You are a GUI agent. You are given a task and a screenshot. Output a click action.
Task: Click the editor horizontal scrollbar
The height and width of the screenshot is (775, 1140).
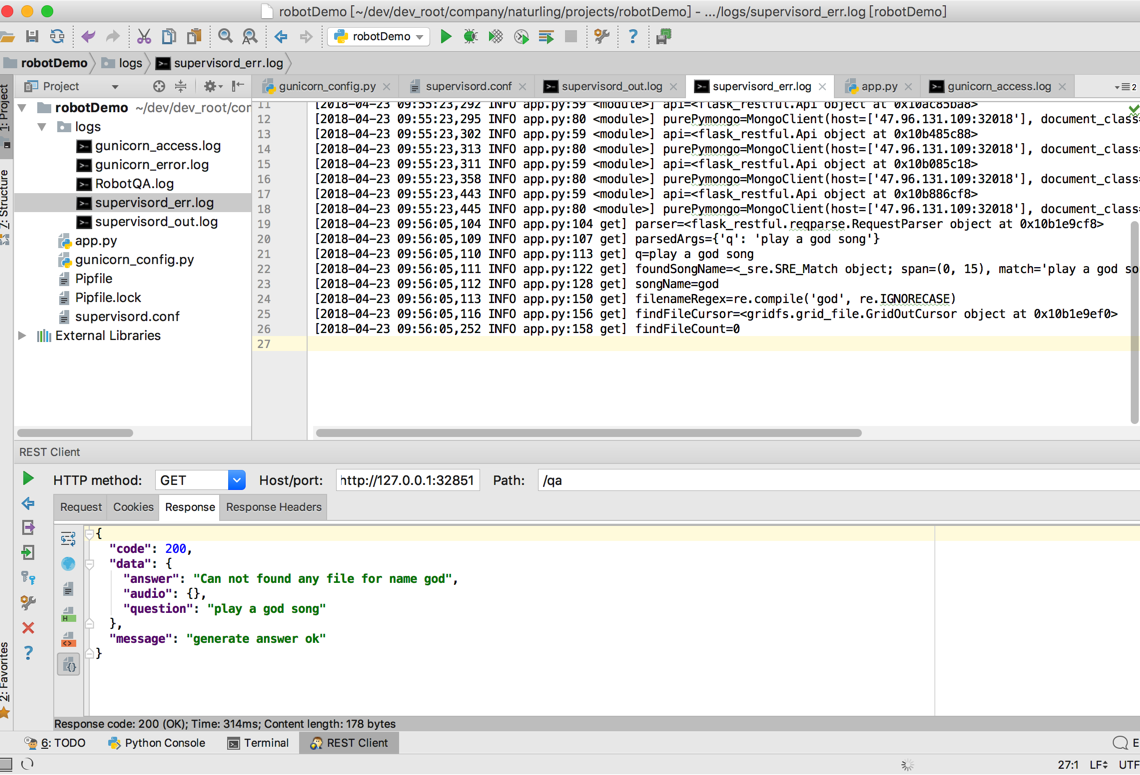click(588, 433)
